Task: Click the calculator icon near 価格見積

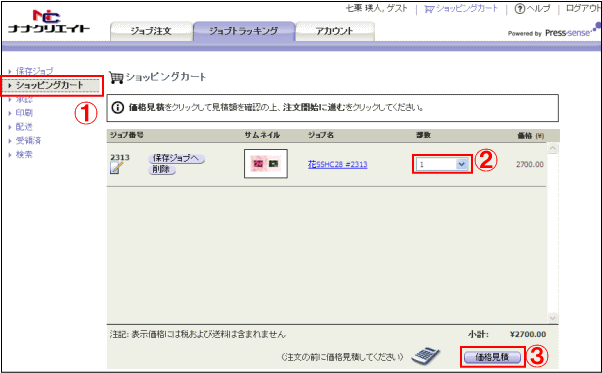Action: pyautogui.click(x=425, y=356)
